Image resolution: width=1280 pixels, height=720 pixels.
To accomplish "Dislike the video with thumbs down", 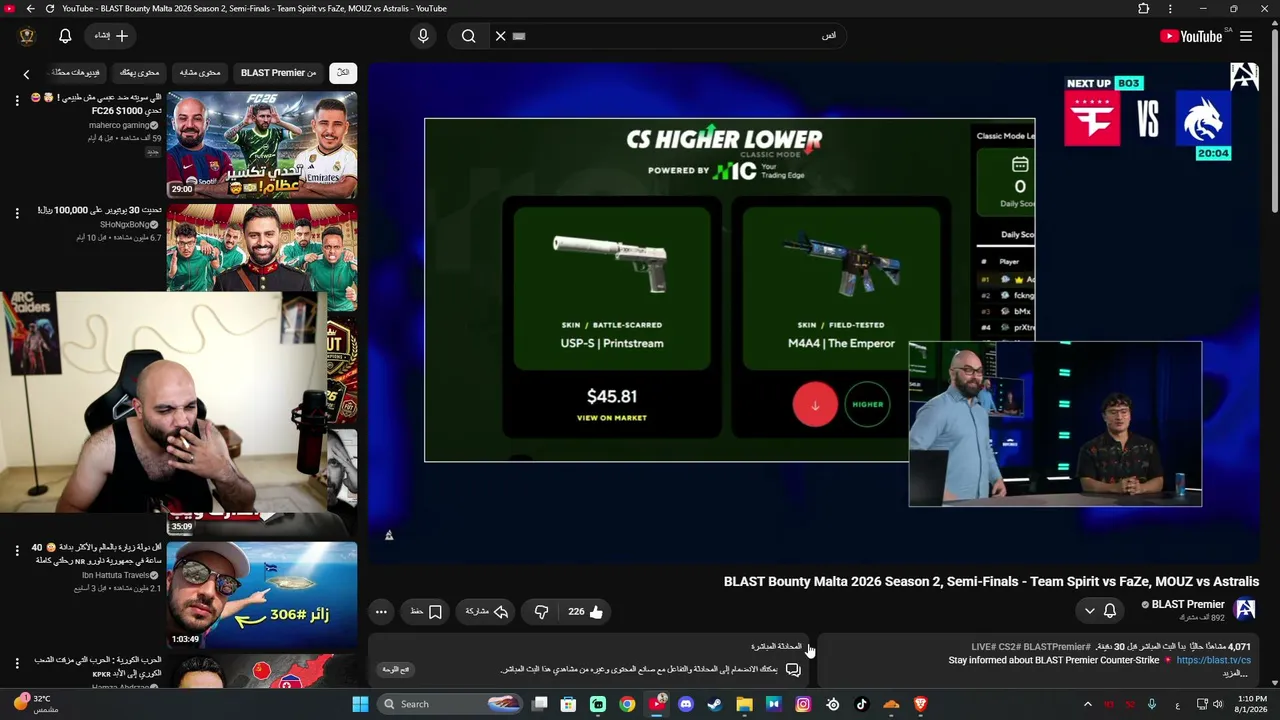I will point(541,612).
